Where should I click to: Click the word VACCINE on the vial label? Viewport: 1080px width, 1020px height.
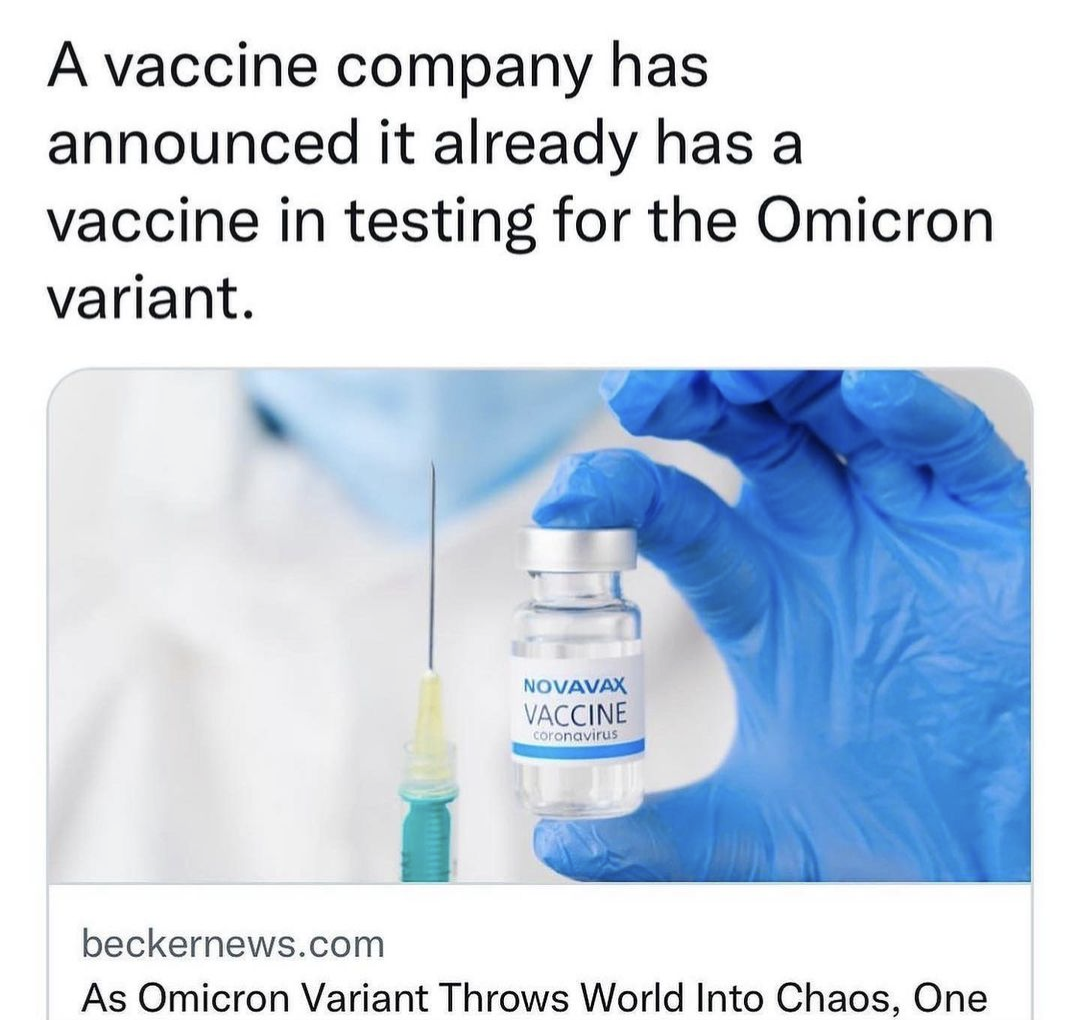pyautogui.click(x=576, y=713)
